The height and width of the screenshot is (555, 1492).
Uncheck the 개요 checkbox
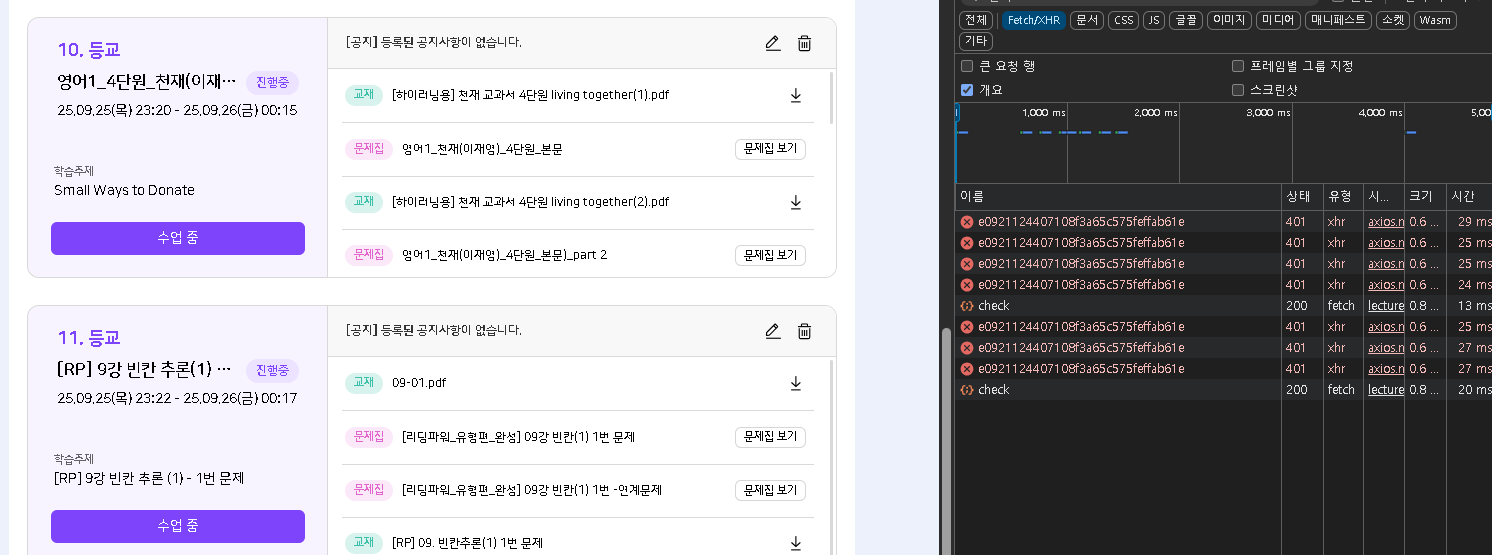point(967,90)
